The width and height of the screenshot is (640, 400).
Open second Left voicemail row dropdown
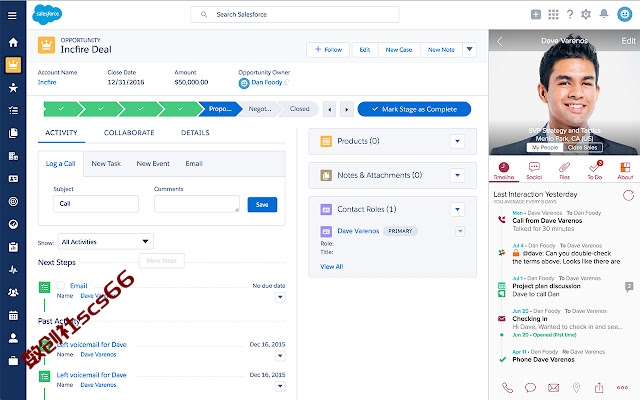tap(280, 386)
